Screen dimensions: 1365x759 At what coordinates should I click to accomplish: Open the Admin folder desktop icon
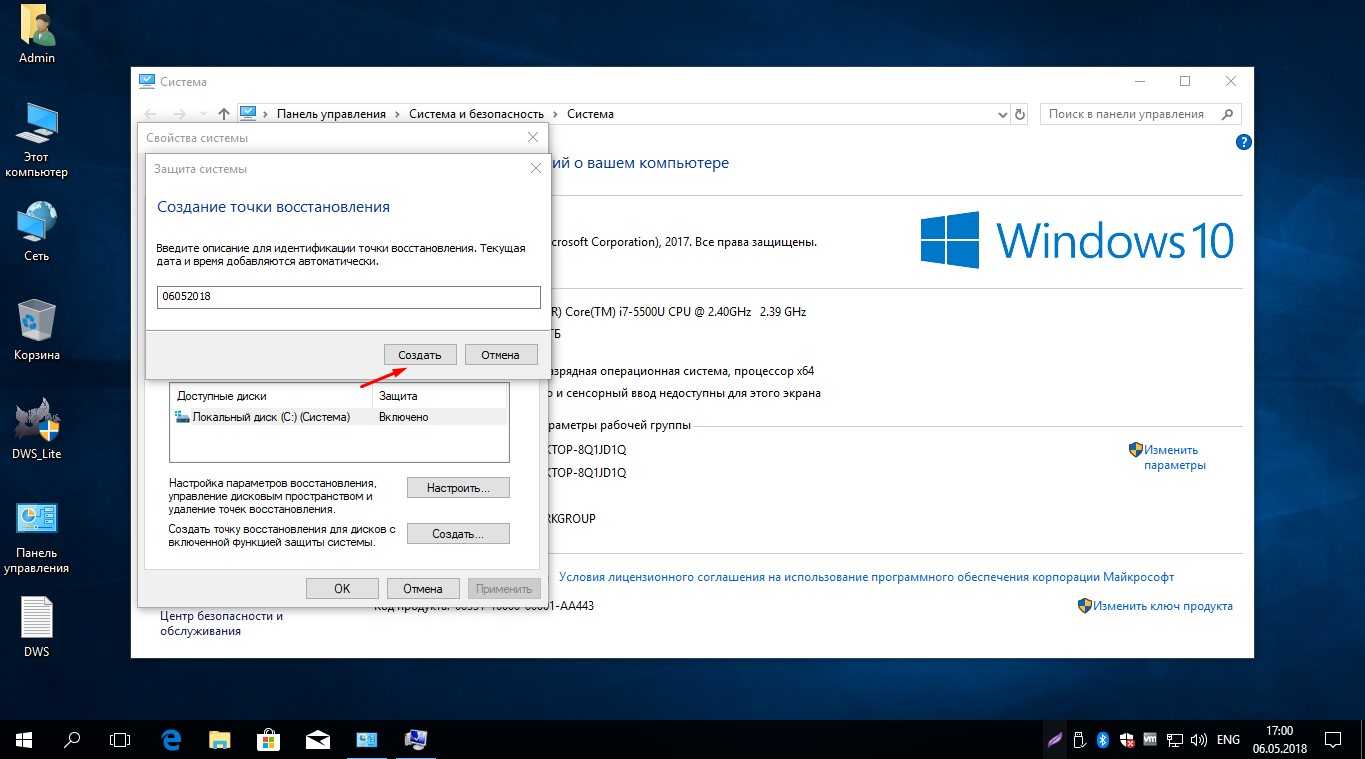37,35
